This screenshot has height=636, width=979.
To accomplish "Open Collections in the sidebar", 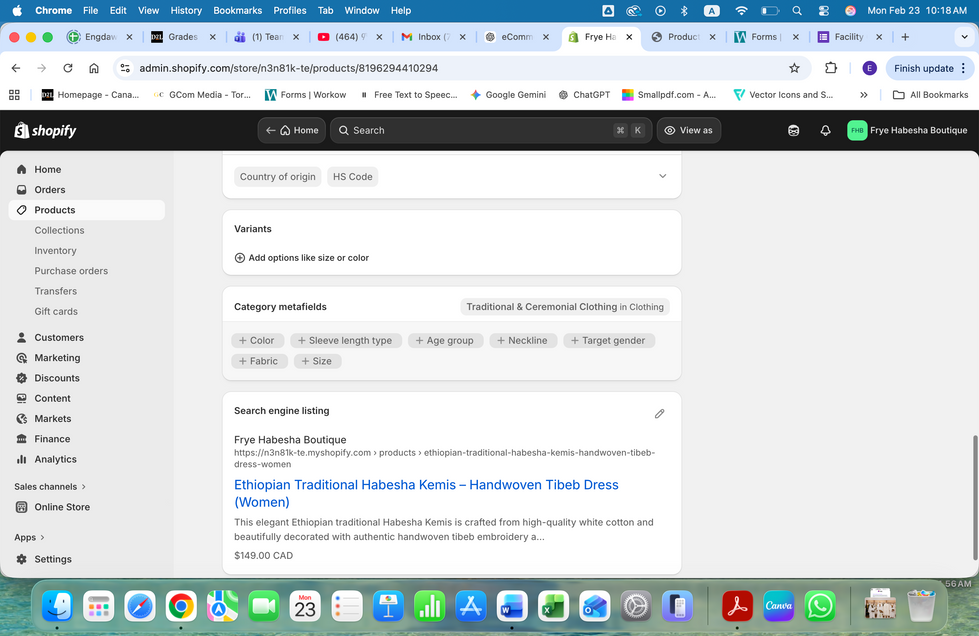I will pyautogui.click(x=59, y=230).
